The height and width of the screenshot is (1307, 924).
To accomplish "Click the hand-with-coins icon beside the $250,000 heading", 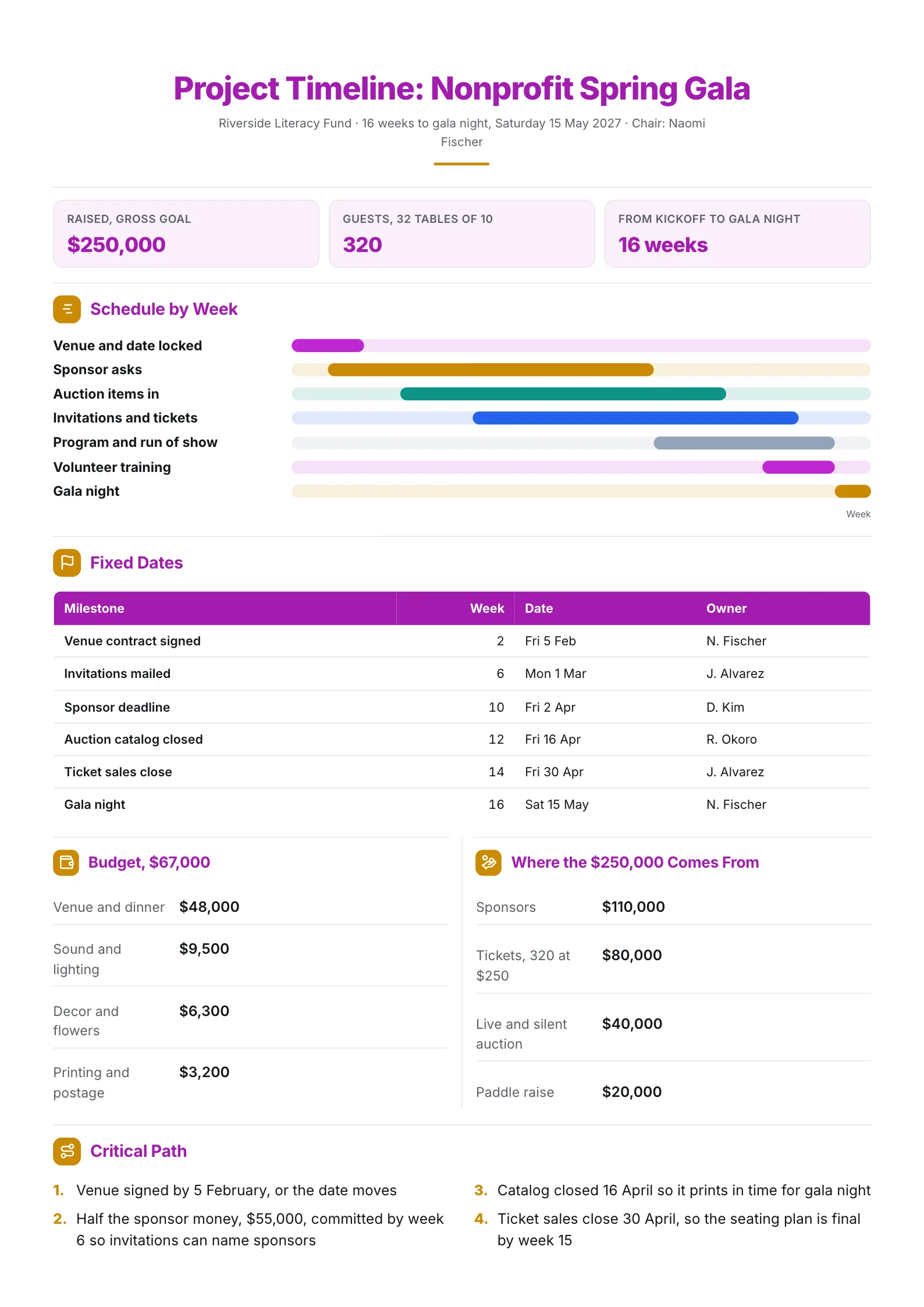I will pyautogui.click(x=489, y=862).
